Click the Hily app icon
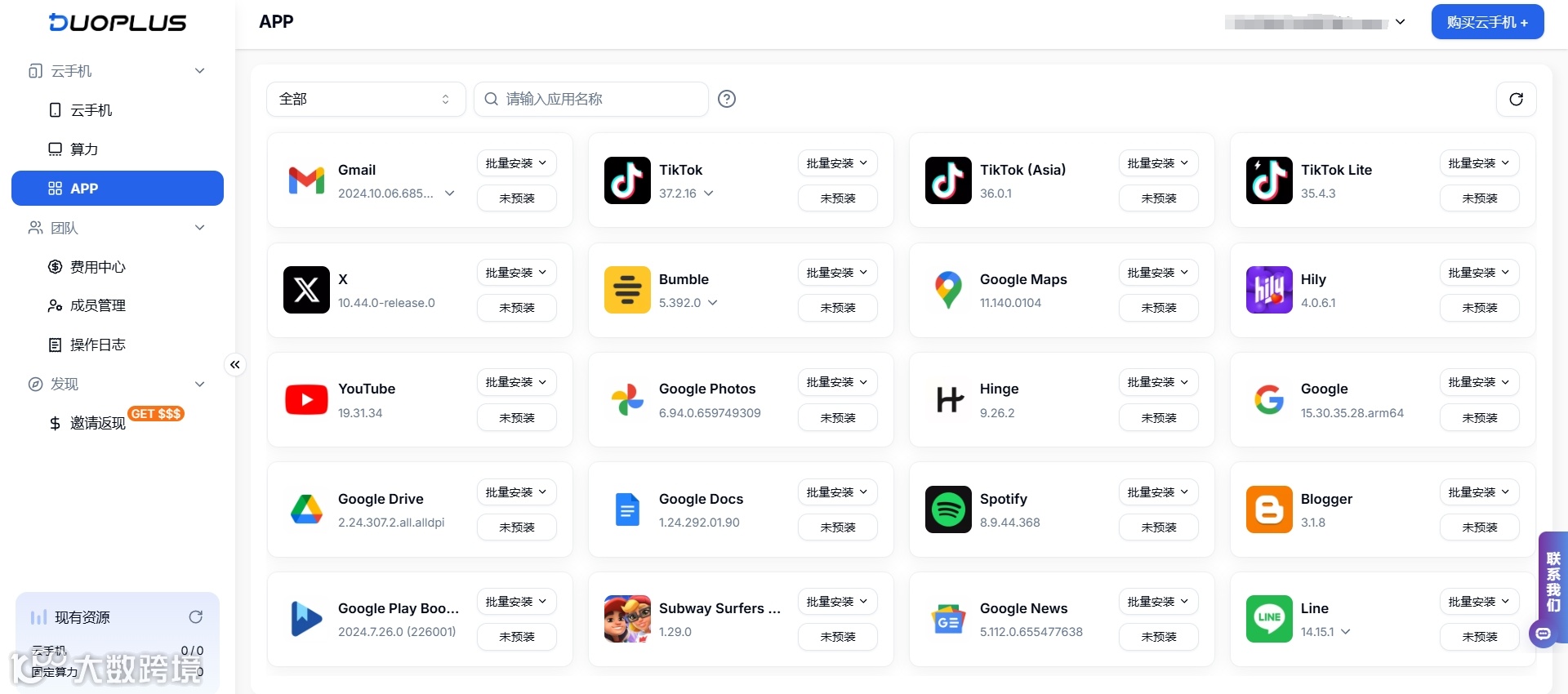This screenshot has width=1568, height=694. [1269, 290]
